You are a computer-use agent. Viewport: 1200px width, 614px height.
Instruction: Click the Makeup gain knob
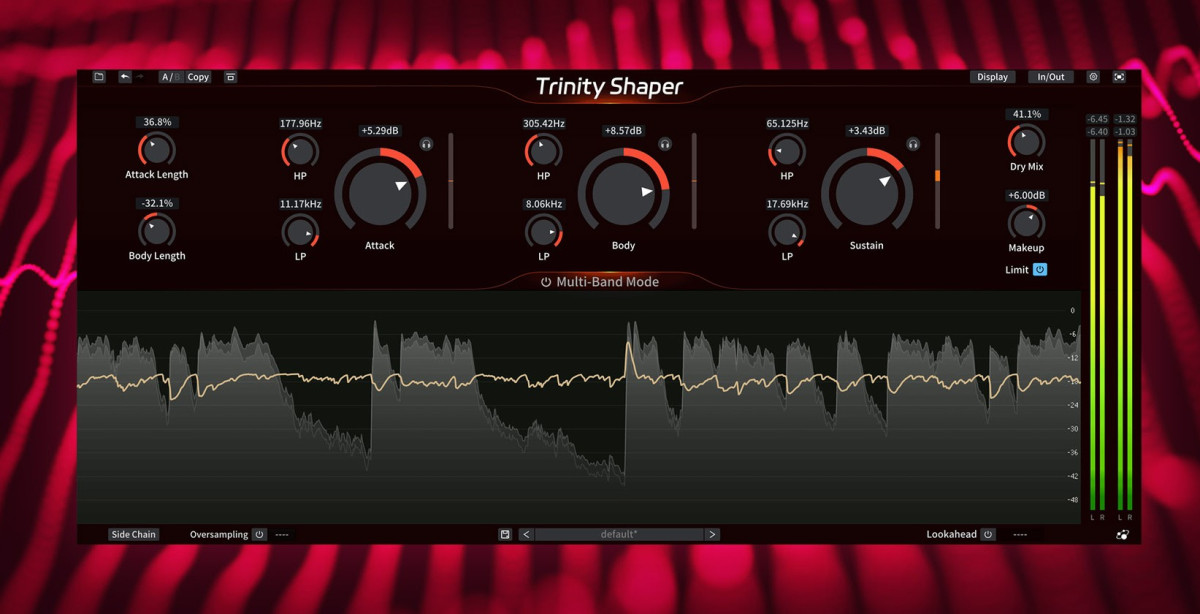point(1026,223)
